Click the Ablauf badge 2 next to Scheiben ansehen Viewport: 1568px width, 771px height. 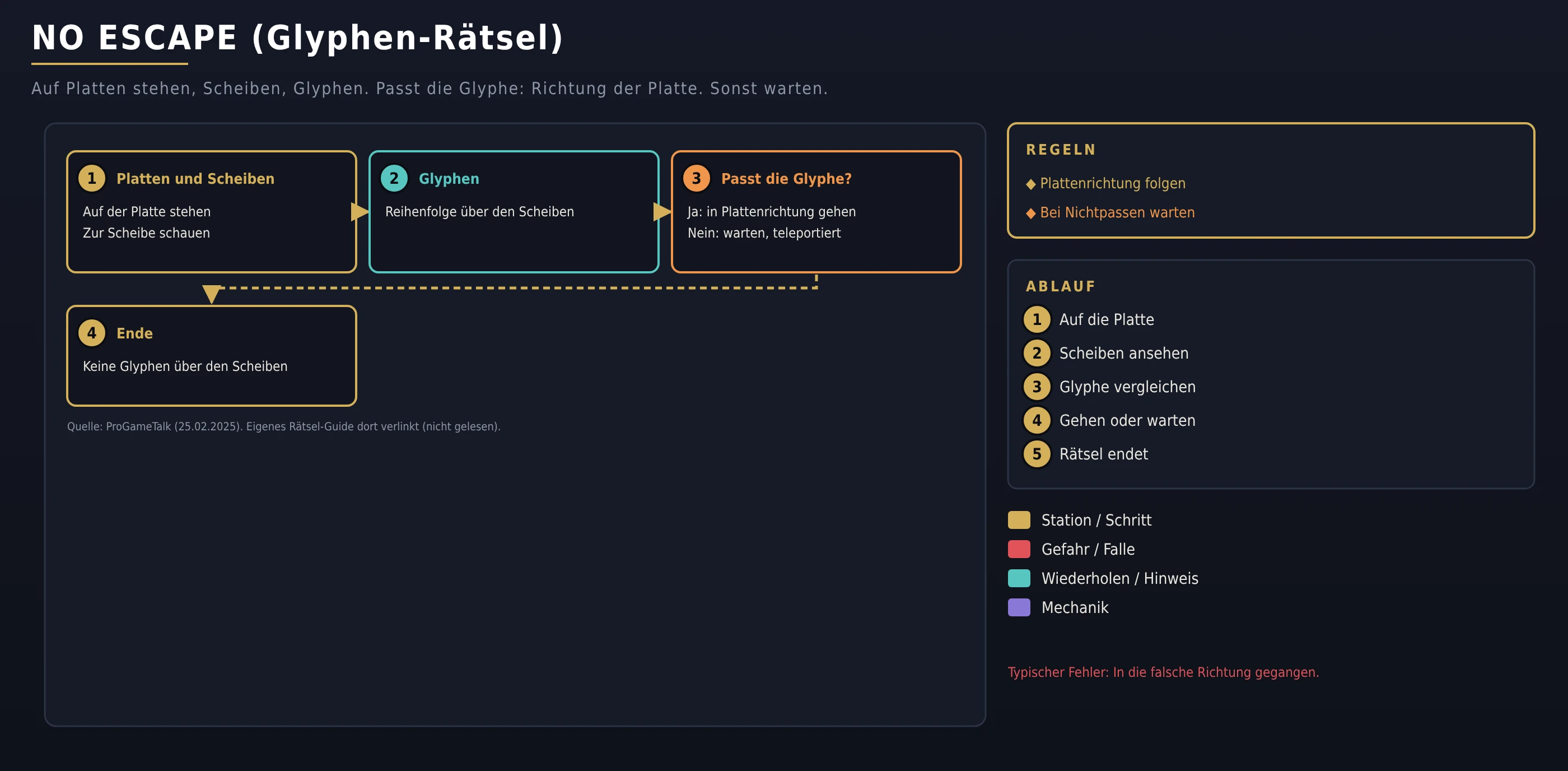pyautogui.click(x=1037, y=353)
